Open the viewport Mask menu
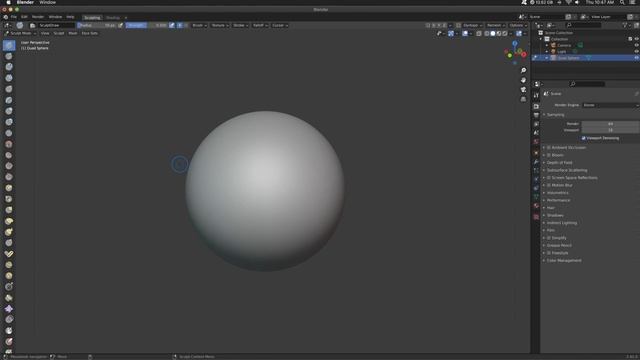 (73, 33)
